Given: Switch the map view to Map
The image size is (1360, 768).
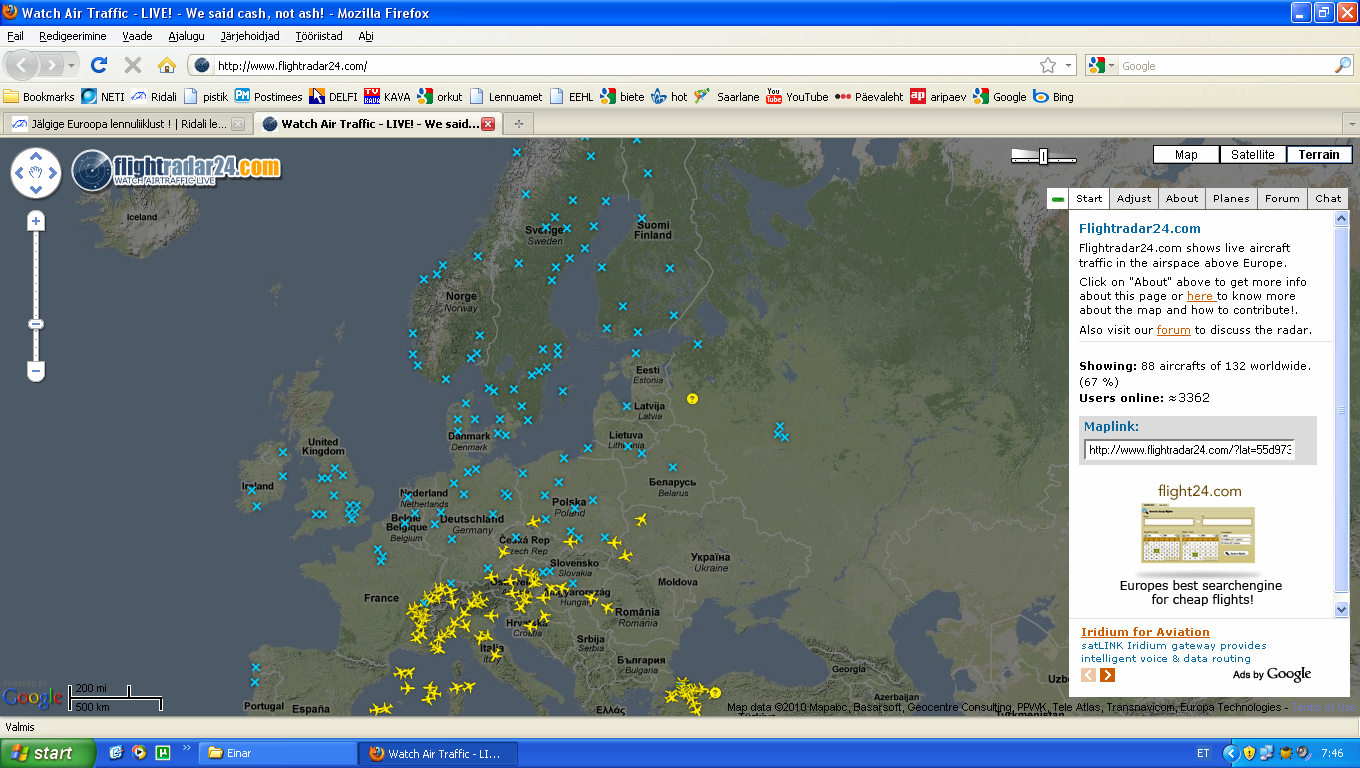Looking at the screenshot, I should 1186,155.
